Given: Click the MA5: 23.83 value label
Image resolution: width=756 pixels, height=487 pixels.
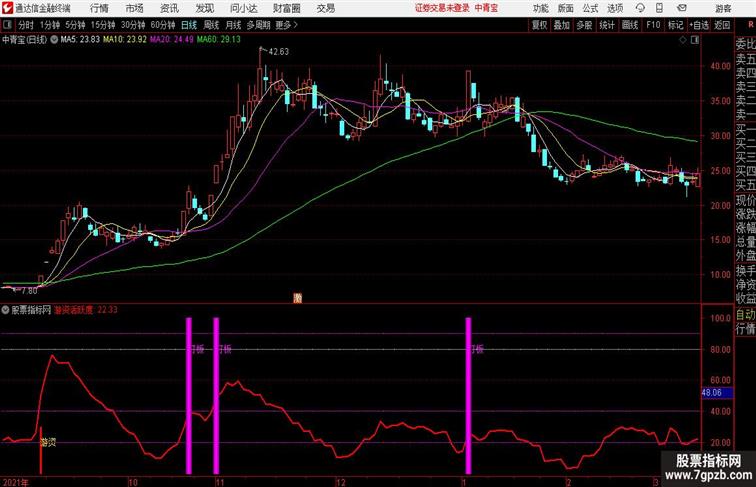Looking at the screenshot, I should tap(80, 40).
